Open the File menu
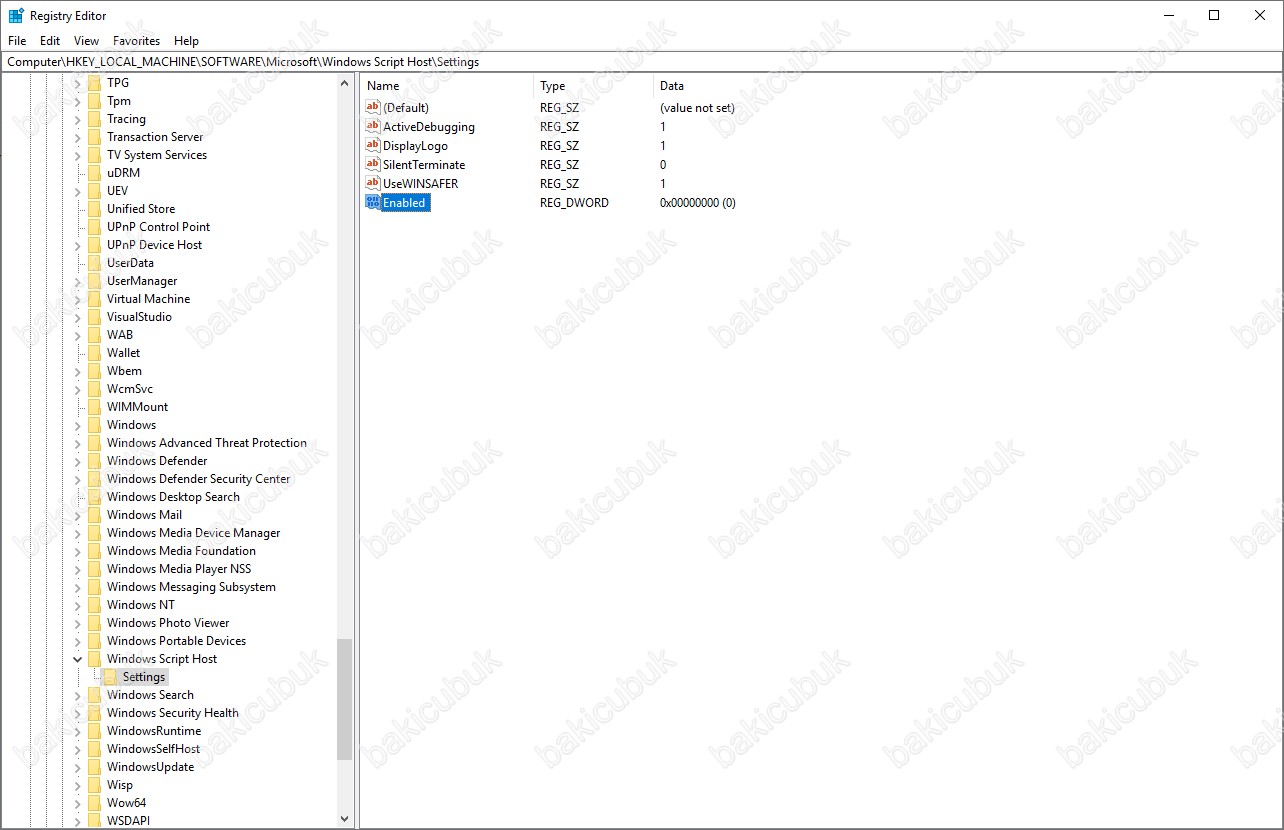 click(17, 41)
